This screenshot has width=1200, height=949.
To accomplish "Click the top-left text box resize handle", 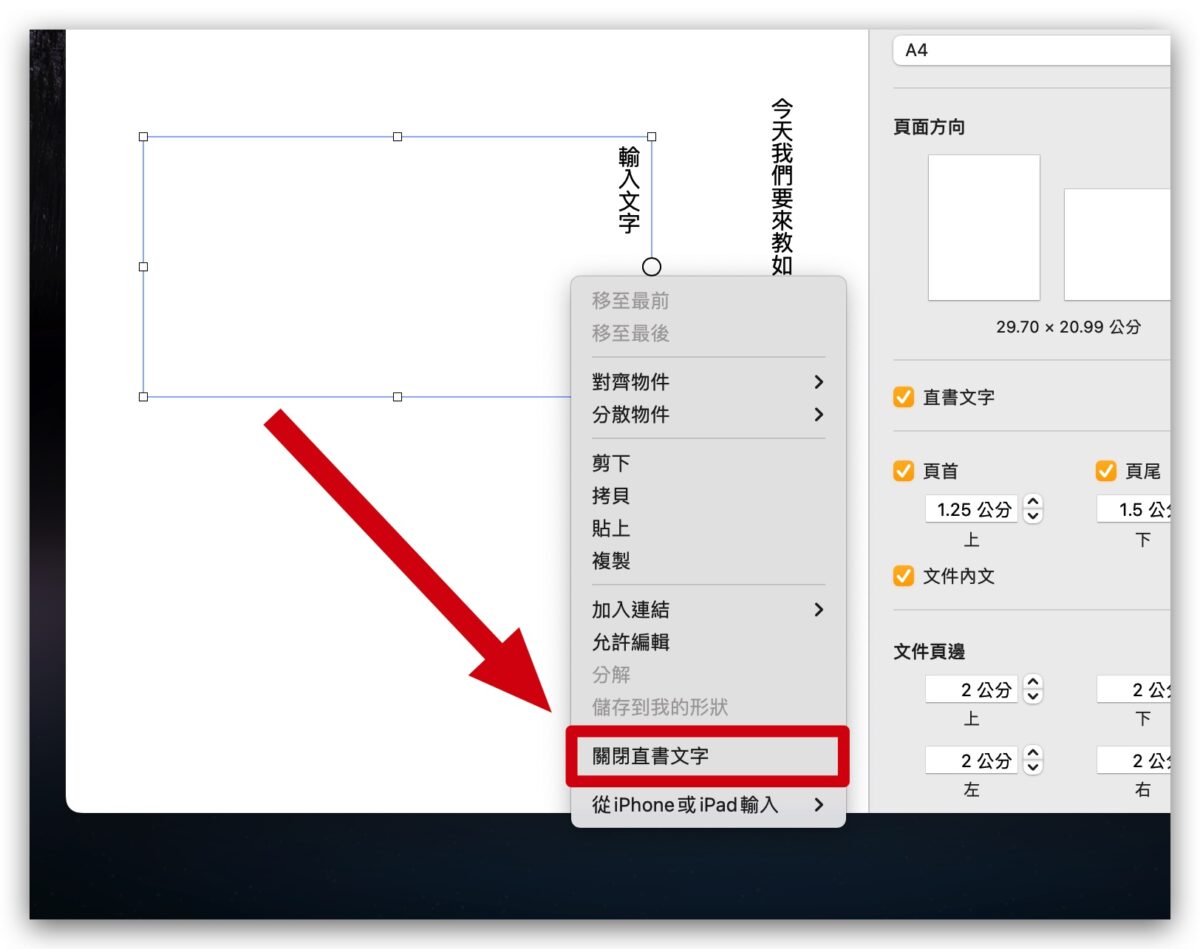I will pyautogui.click(x=143, y=136).
